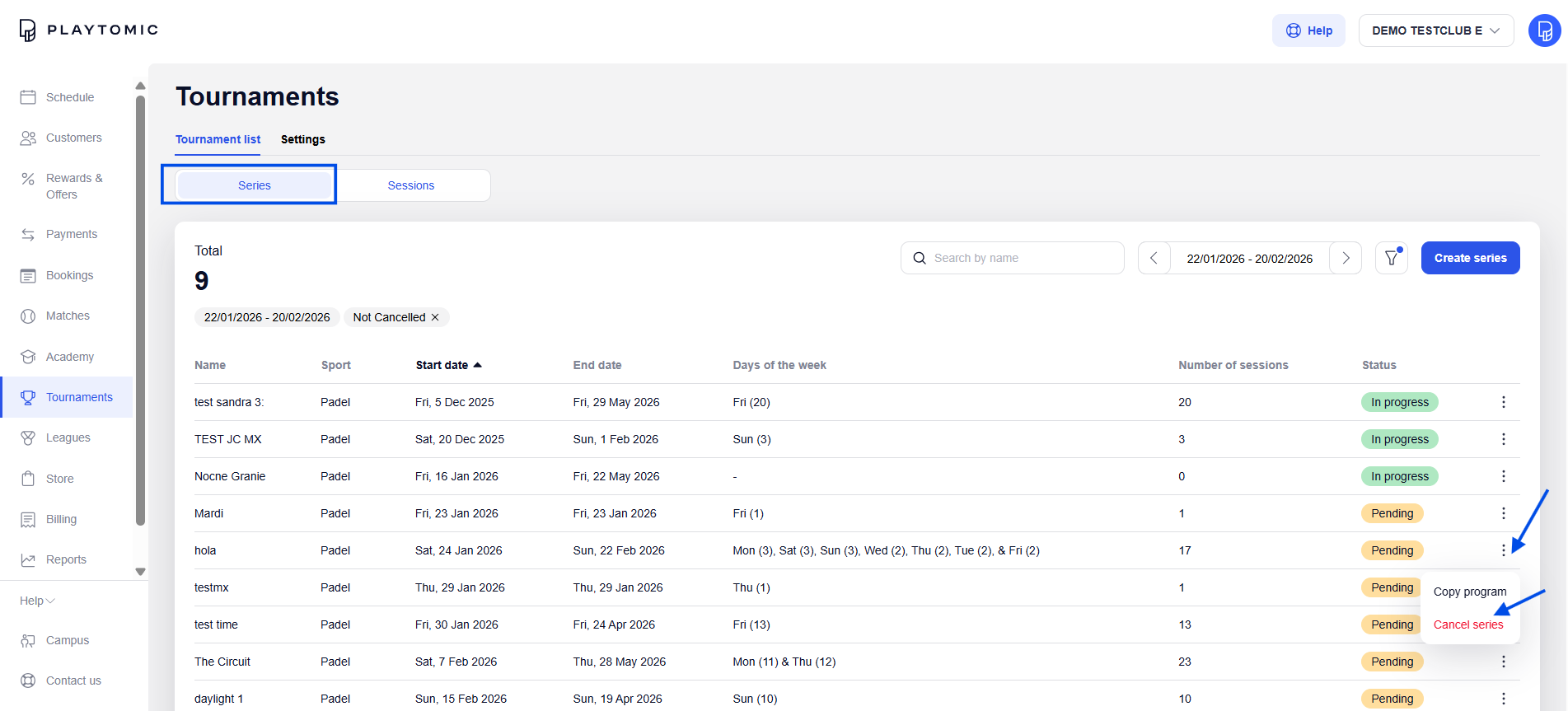The width and height of the screenshot is (1568, 711).
Task: Click the Help button in header
Action: pos(1308,30)
